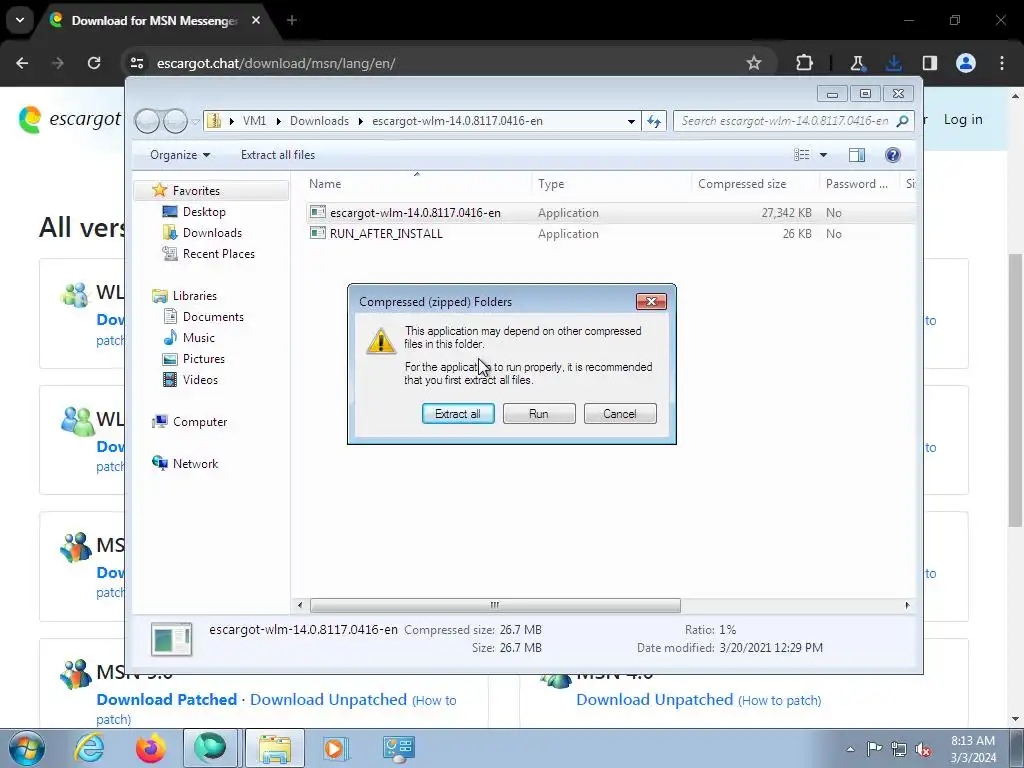Open the change view options arrow
Screen dimensions: 1024x768
tap(823, 155)
